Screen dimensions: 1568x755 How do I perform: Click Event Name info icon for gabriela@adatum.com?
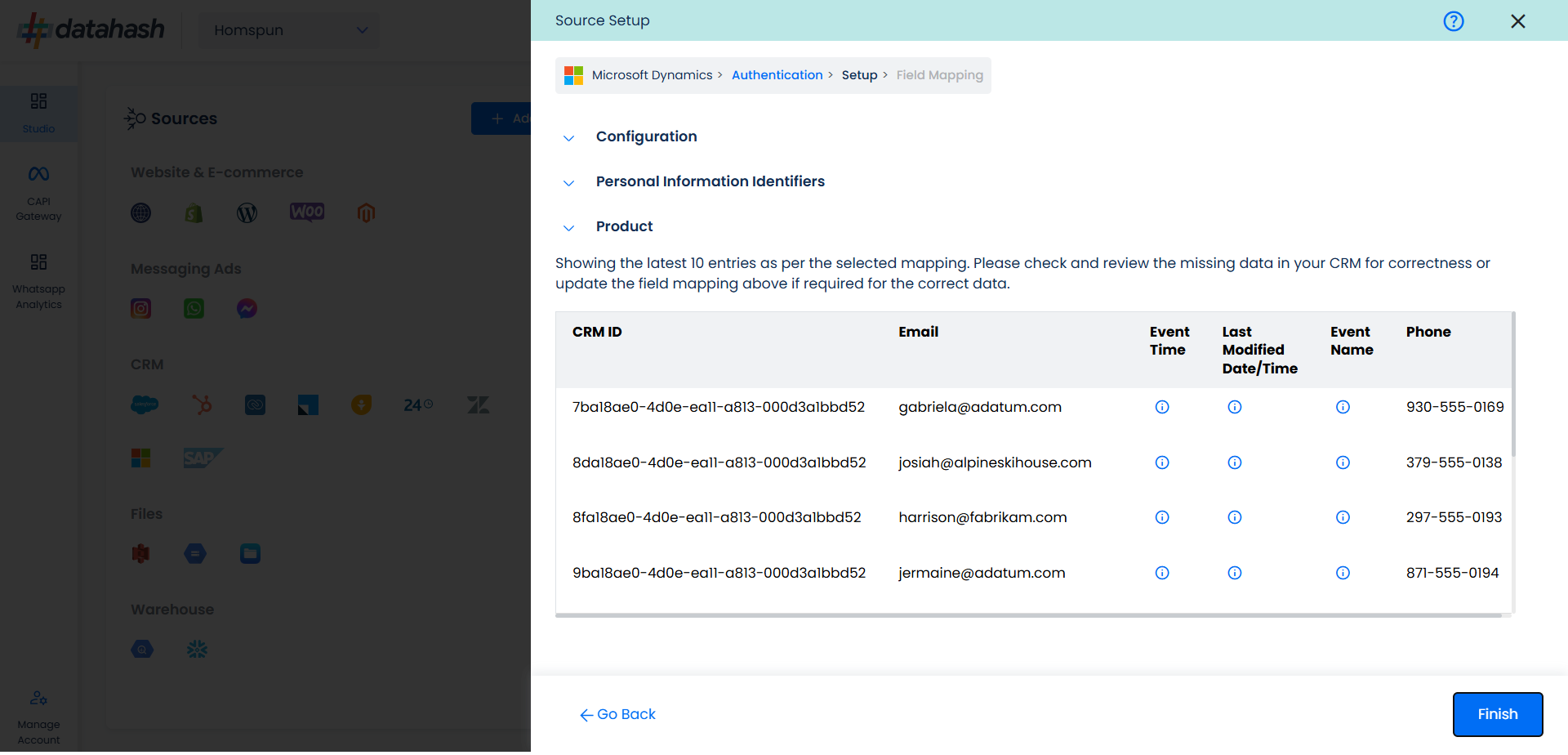1343,407
